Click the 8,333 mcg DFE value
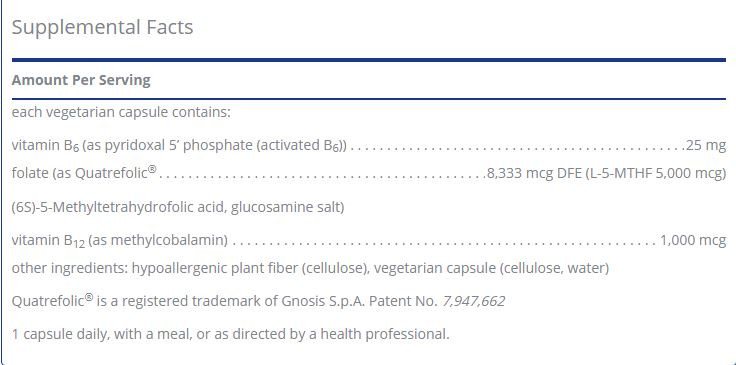 [535, 174]
